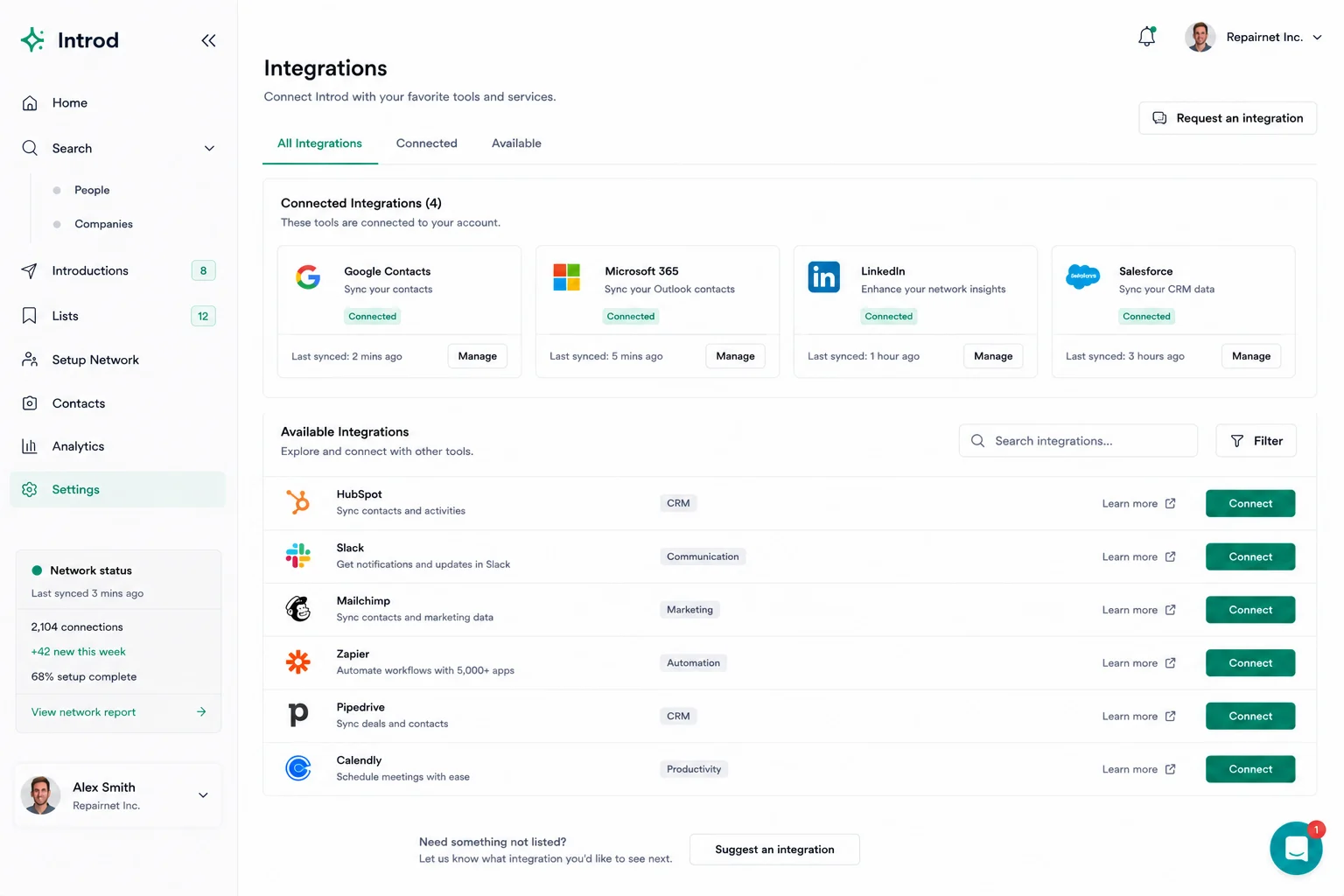The height and width of the screenshot is (896, 1344).
Task: Expand the Alex Smith profile menu
Action: pyautogui.click(x=203, y=795)
